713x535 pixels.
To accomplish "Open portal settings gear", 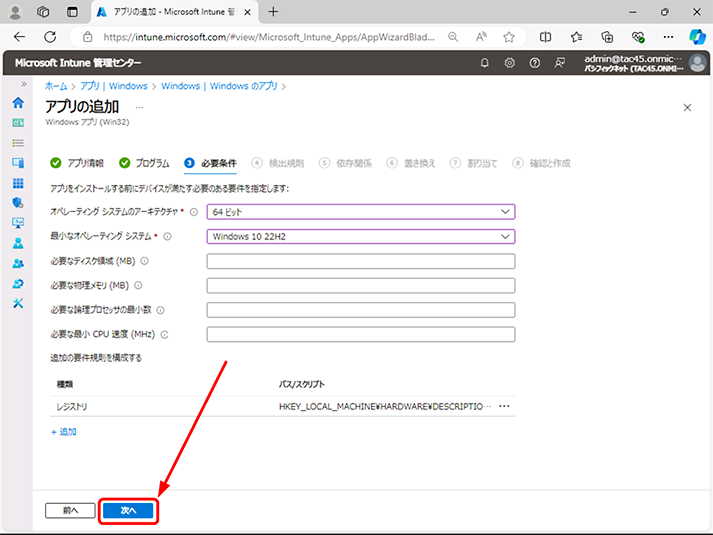I will (510, 63).
